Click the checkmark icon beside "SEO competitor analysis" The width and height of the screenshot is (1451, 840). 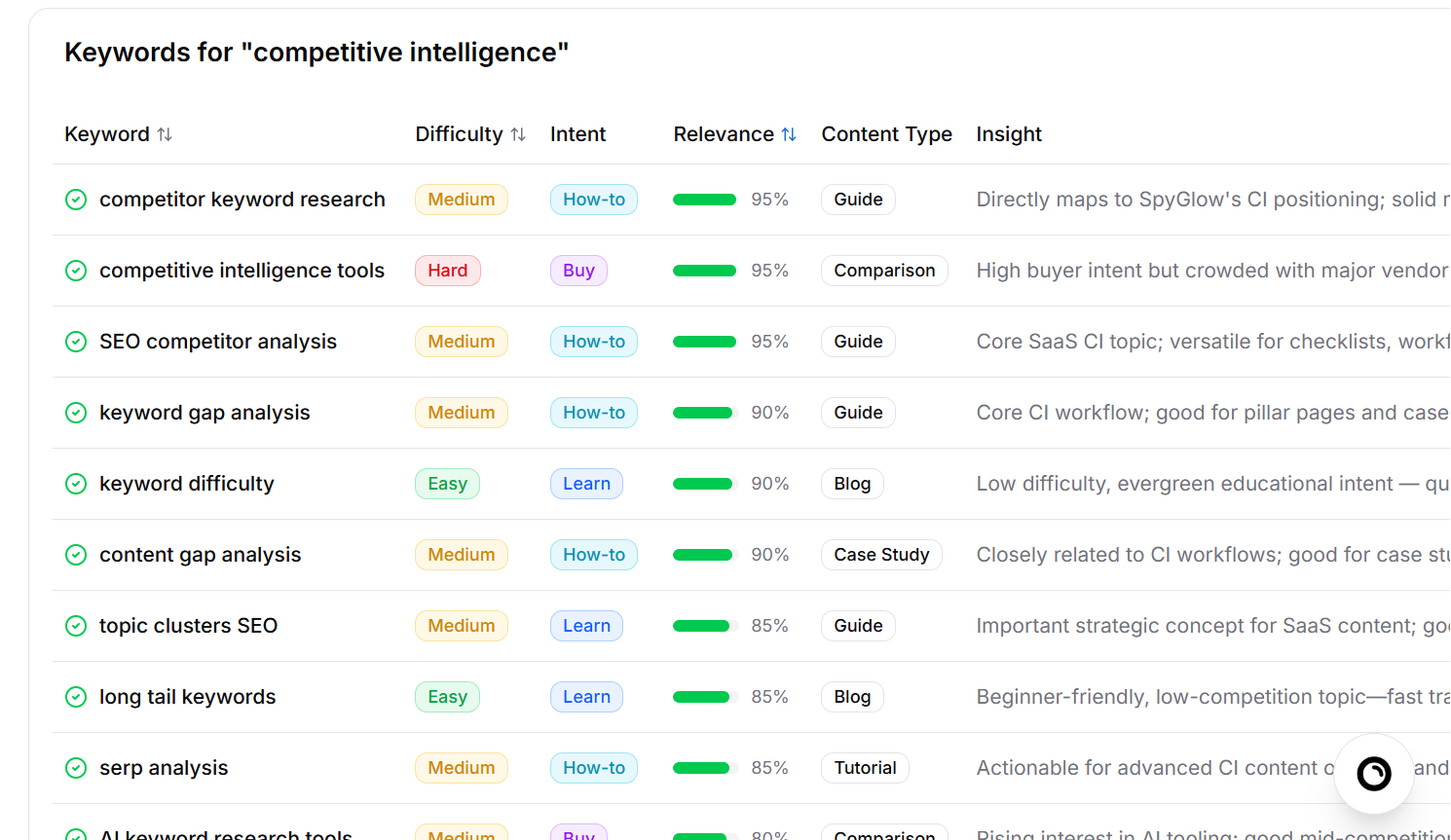click(x=76, y=342)
